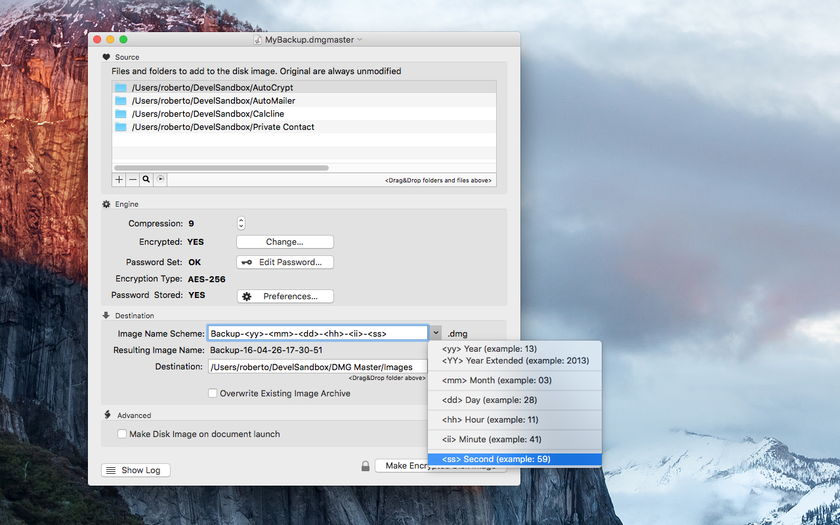Click the small play/arrow icon next to the magnifier
The height and width of the screenshot is (525, 840).
160,179
